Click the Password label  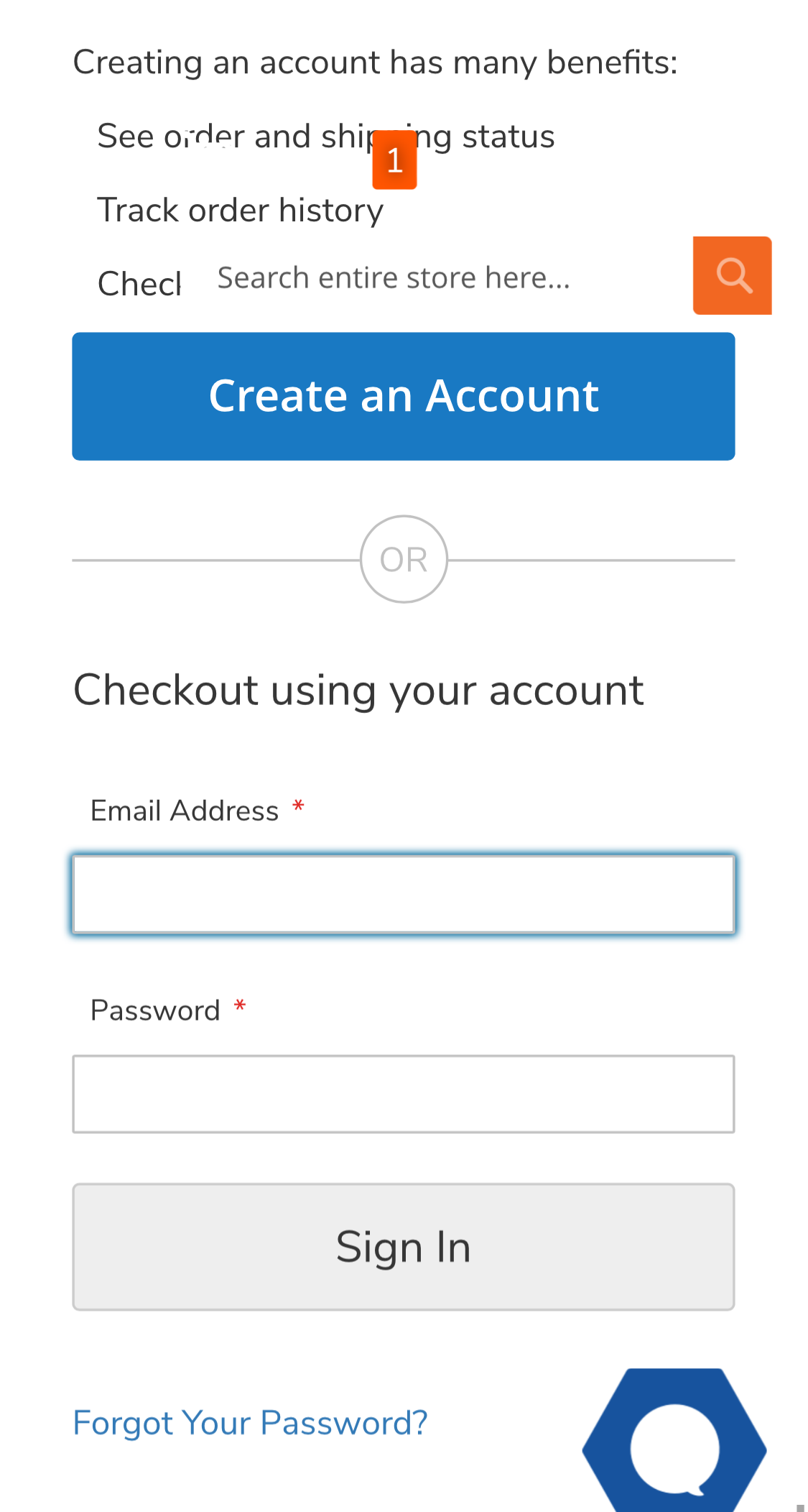(x=154, y=1010)
